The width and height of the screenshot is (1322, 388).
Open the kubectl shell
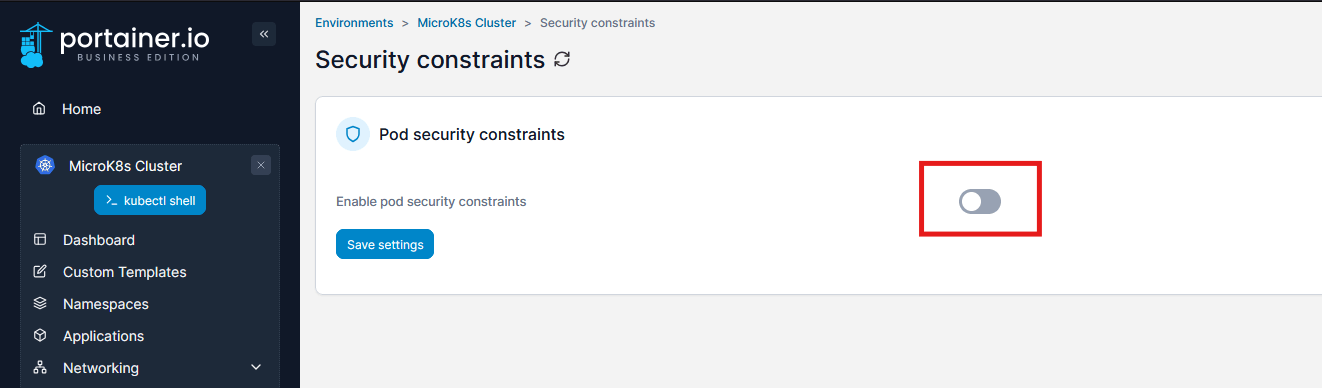click(x=150, y=201)
